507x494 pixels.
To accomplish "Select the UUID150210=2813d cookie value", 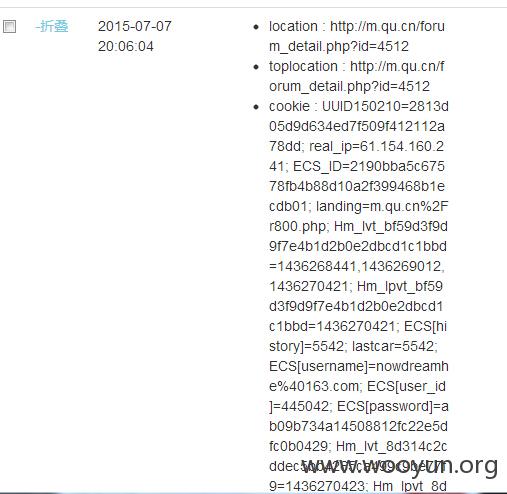I will 385,106.
